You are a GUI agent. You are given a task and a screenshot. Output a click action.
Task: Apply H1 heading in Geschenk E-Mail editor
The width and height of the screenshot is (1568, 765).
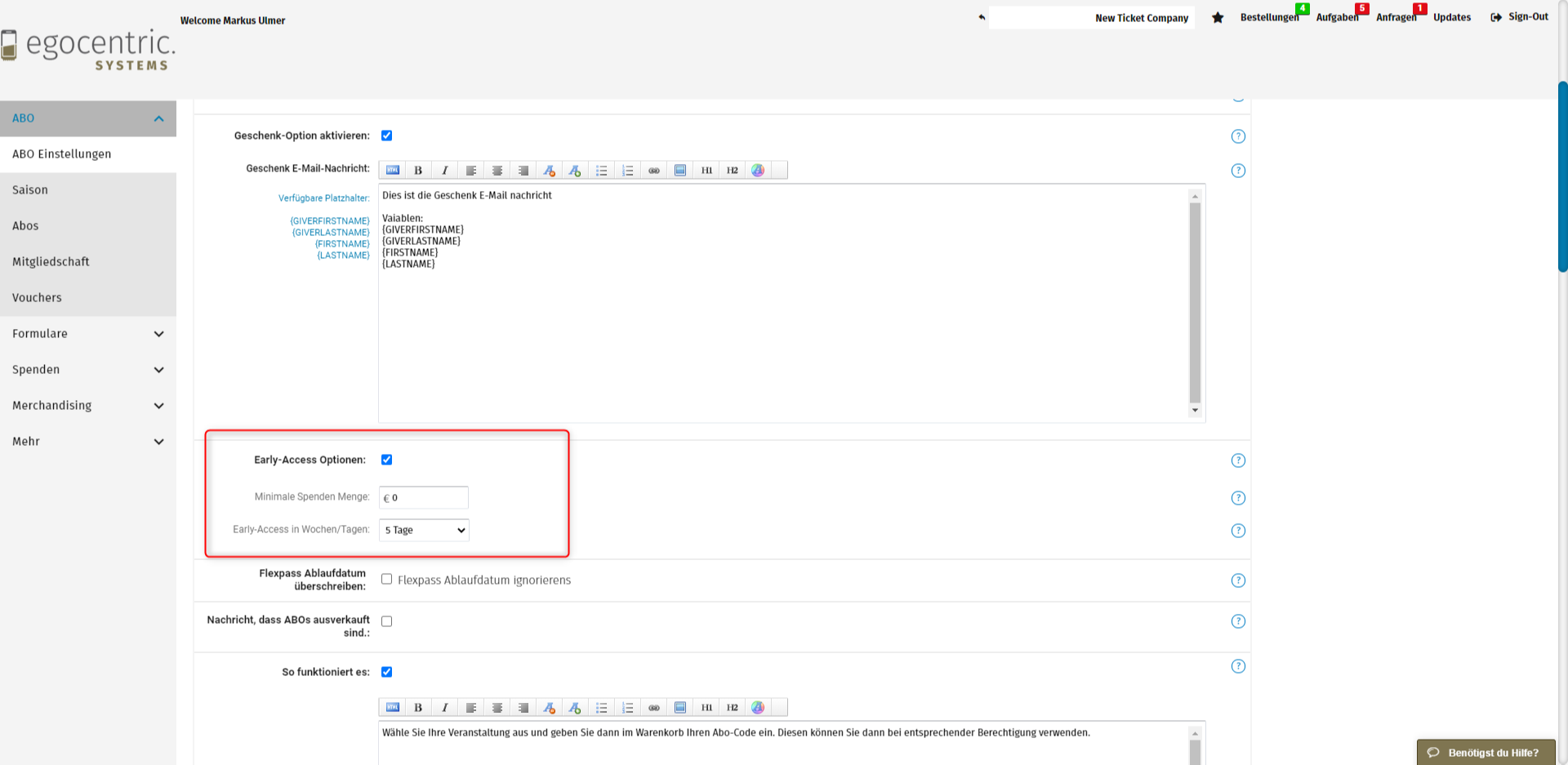point(706,171)
